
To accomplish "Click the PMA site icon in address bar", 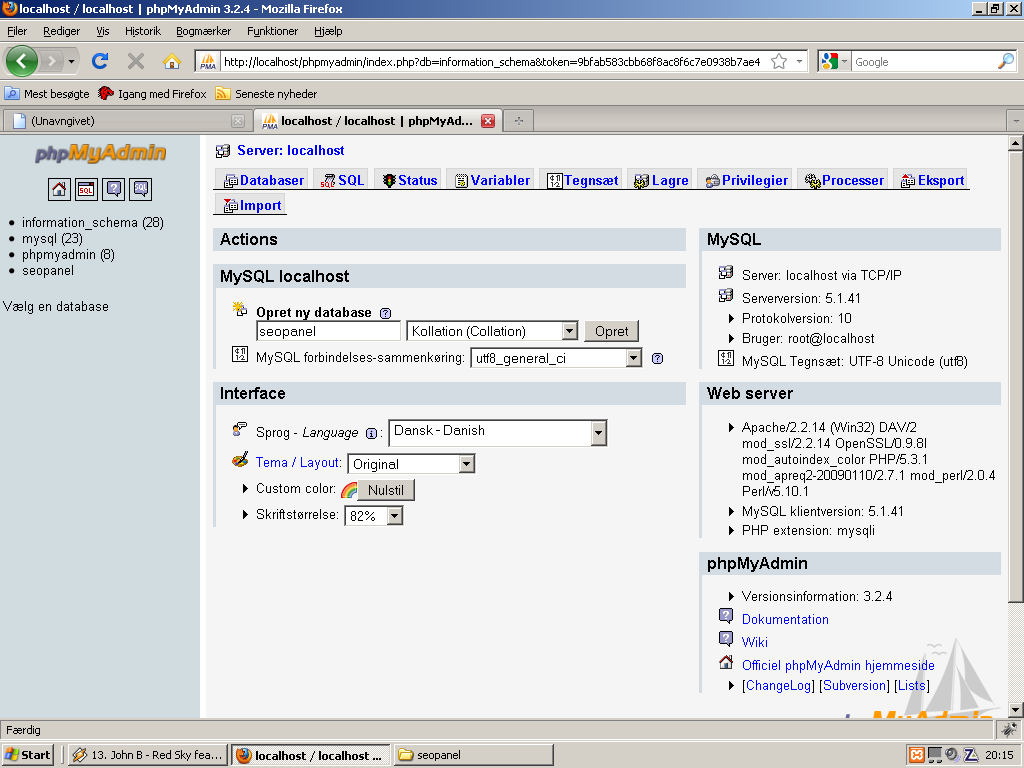I will 208,61.
